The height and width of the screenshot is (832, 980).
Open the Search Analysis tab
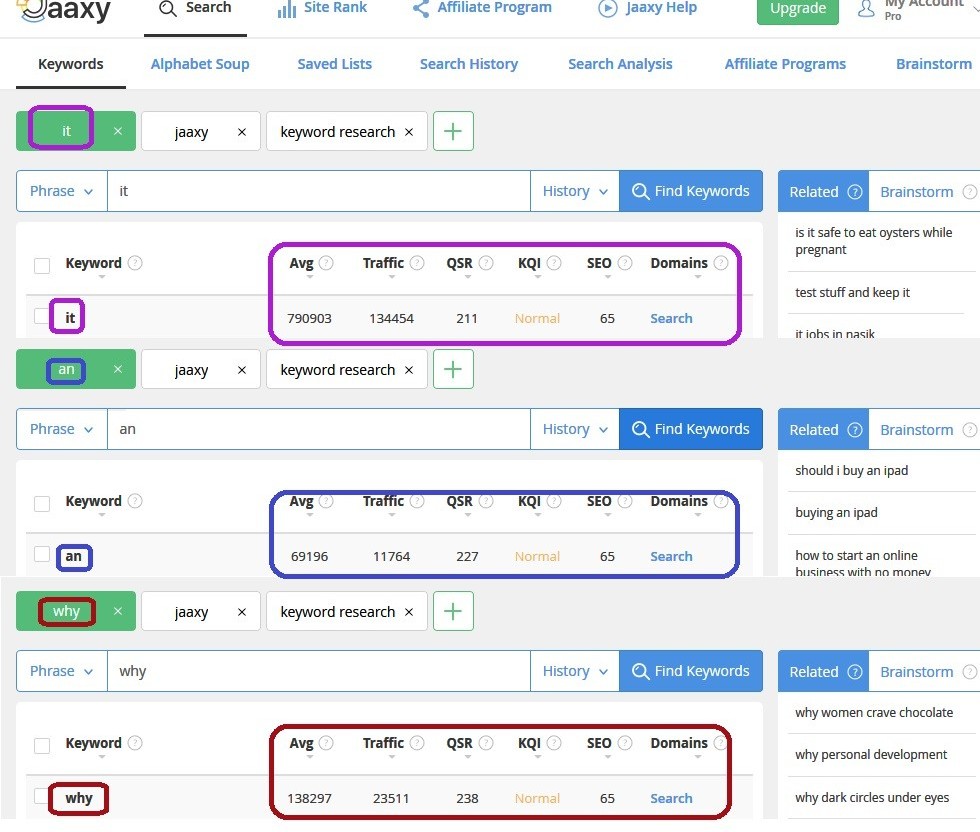click(x=620, y=64)
